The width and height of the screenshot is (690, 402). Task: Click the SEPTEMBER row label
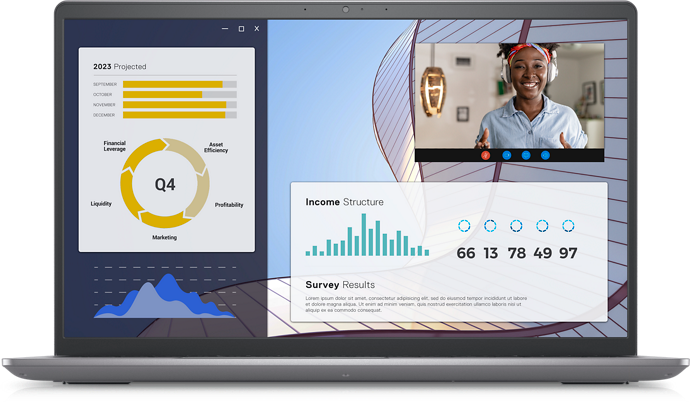(105, 84)
